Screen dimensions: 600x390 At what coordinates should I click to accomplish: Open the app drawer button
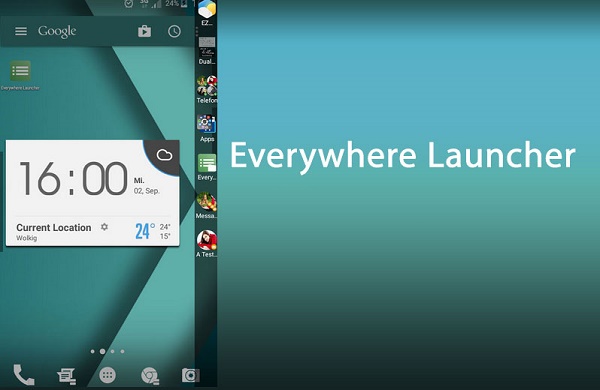click(108, 375)
